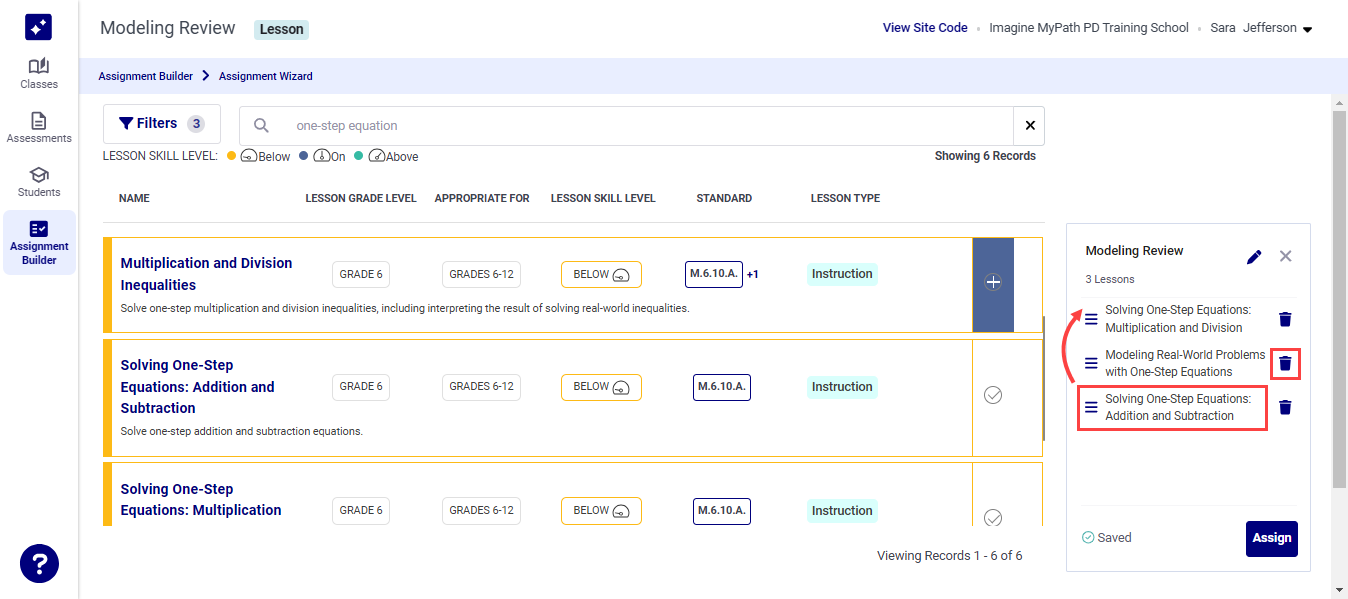Click the LESSON GRADE LEVEL column header

coord(361,198)
